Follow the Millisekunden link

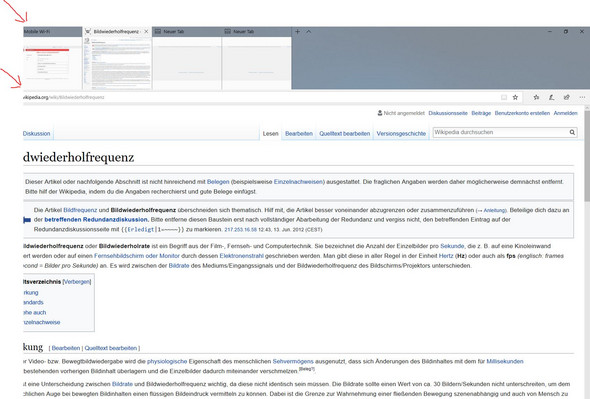505,361
